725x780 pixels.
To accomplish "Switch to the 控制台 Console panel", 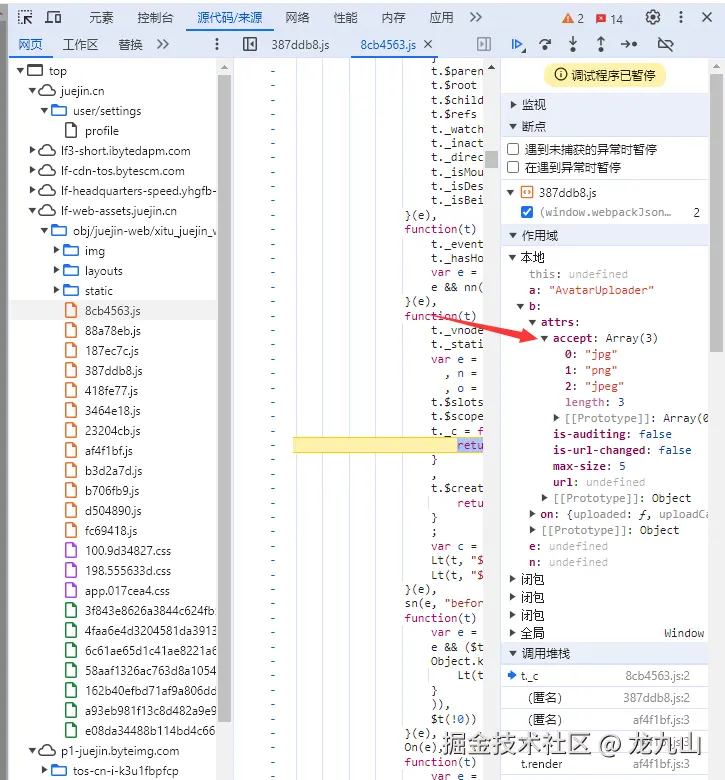I will tap(155, 18).
